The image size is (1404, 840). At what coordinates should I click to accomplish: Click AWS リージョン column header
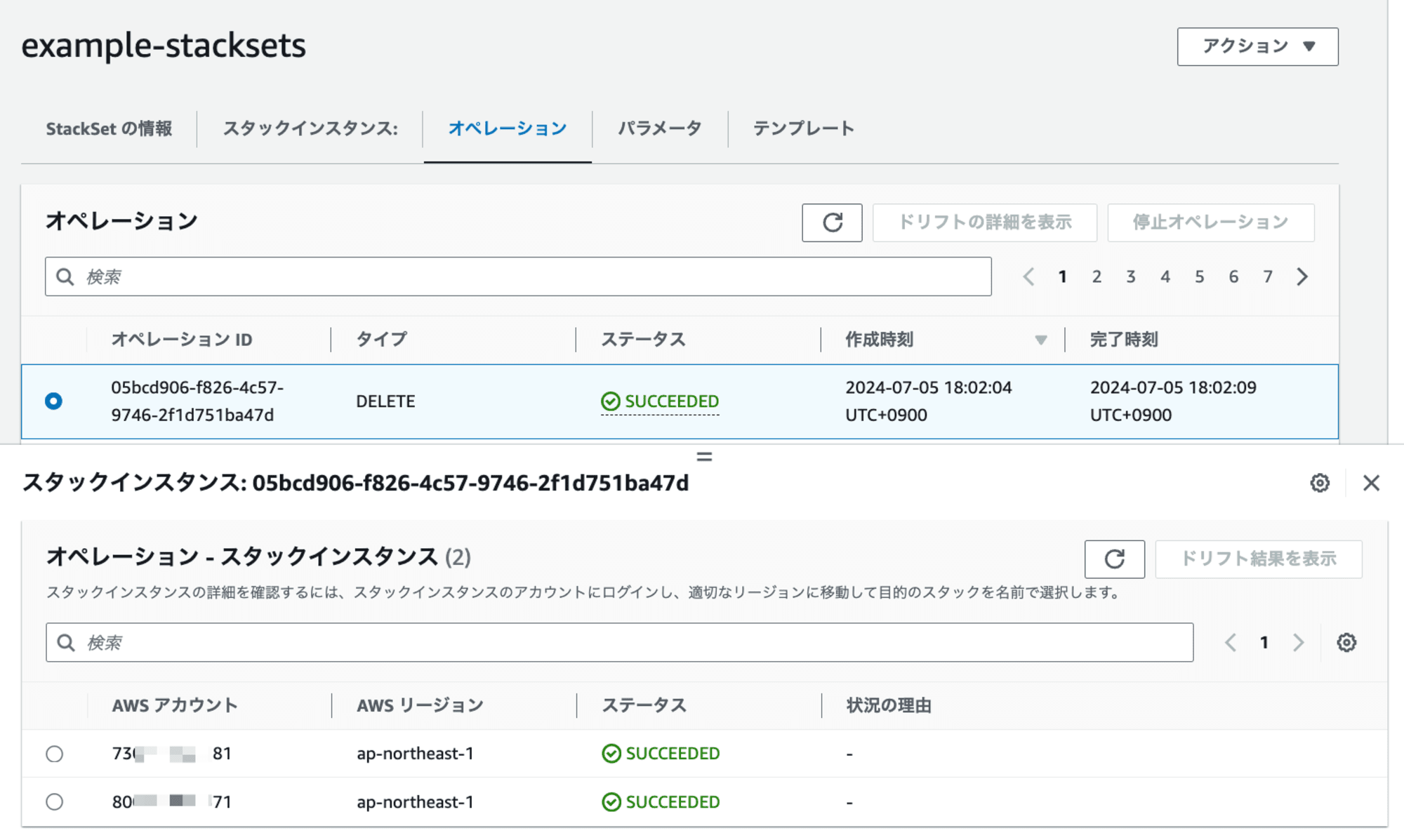pyautogui.click(x=420, y=705)
